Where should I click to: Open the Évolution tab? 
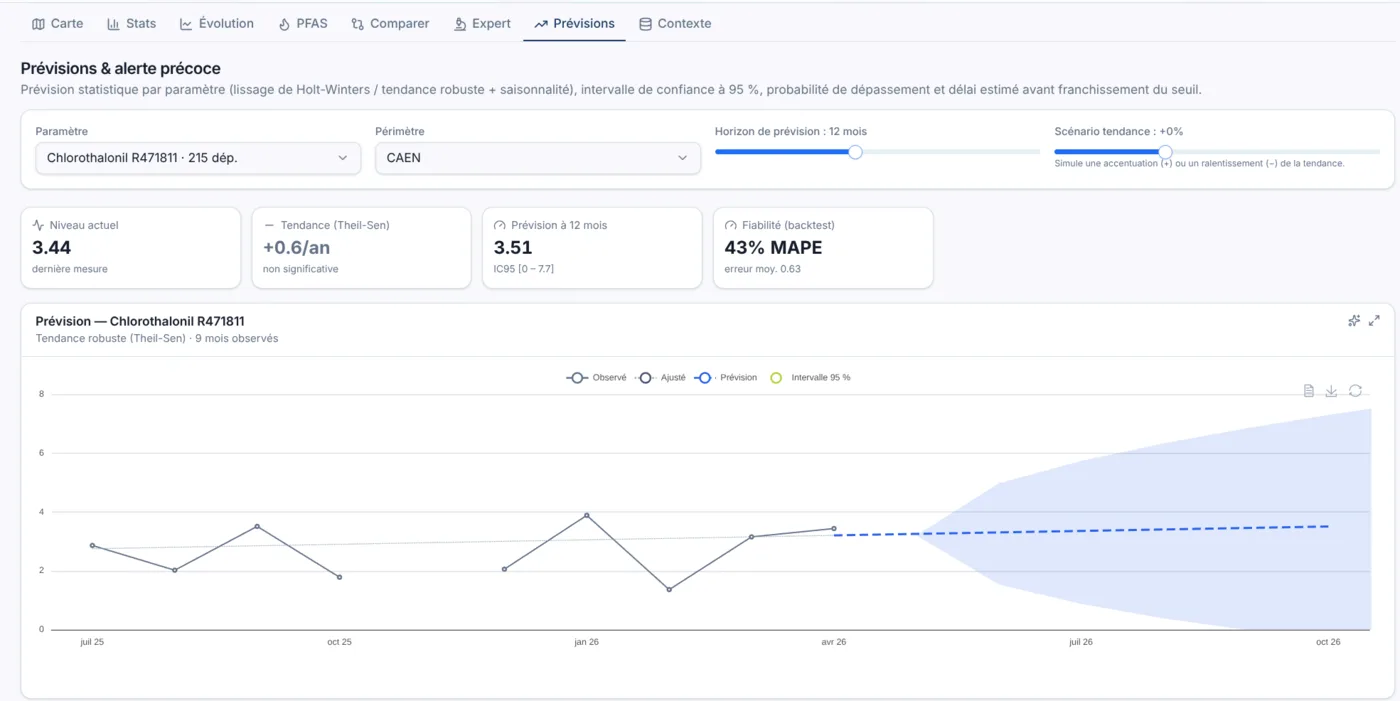point(217,24)
